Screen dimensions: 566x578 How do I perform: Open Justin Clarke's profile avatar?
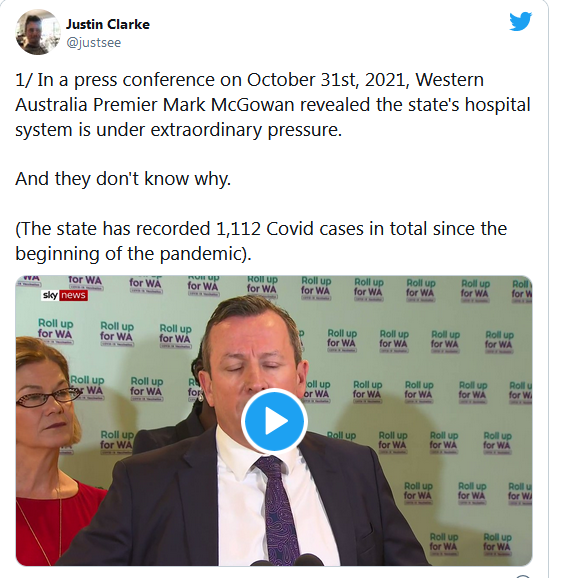pyautogui.click(x=37, y=32)
